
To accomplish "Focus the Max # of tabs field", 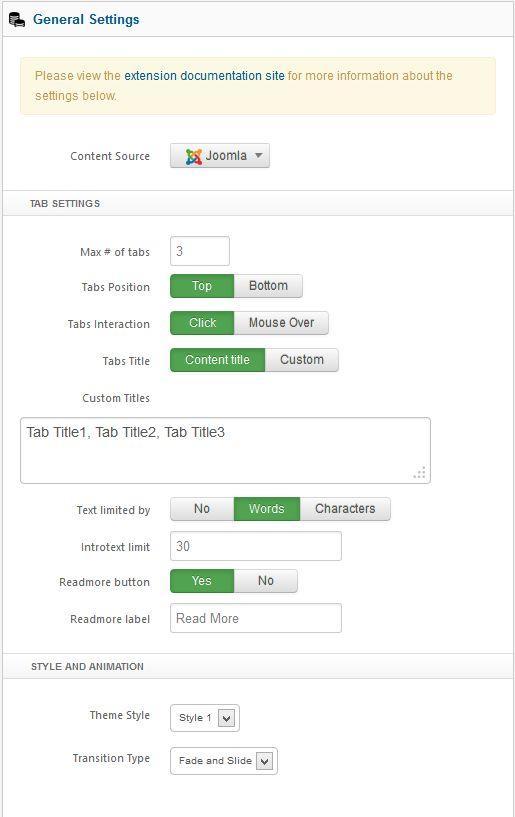I will pos(200,251).
